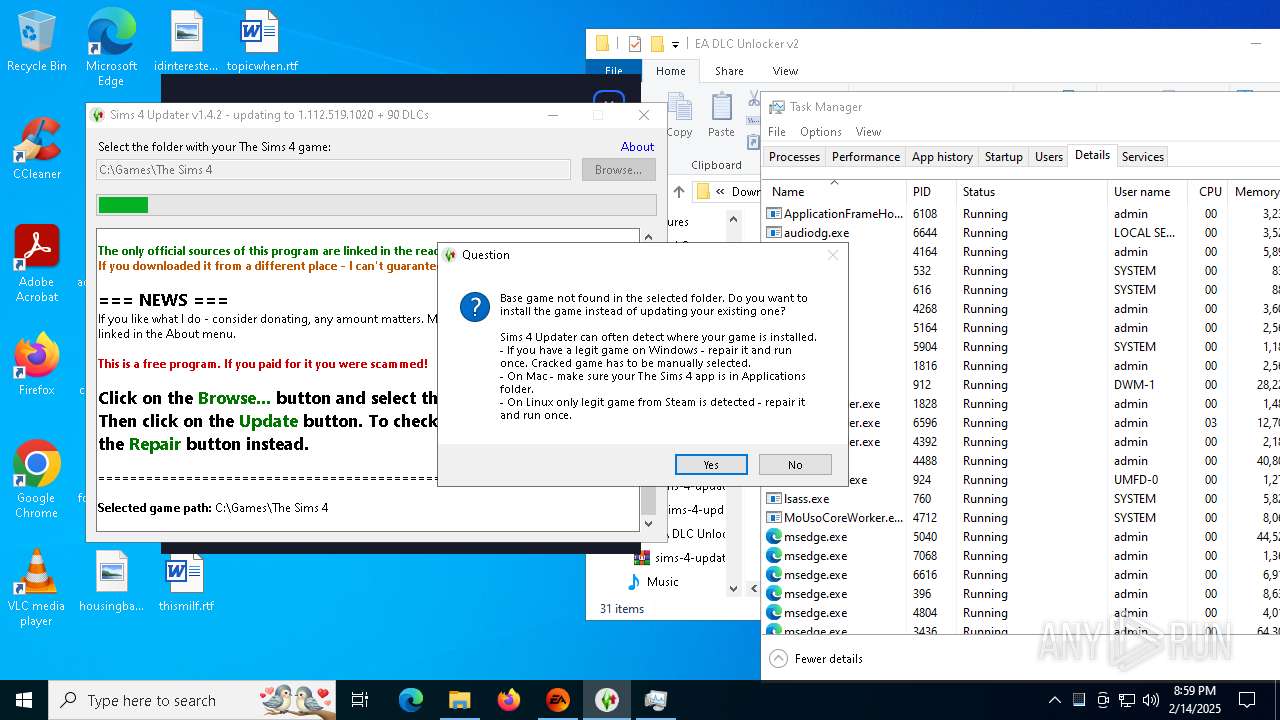Viewport: 1280px width, 720px height.
Task: Sort Task Manager by Status column
Action: 1032,191
